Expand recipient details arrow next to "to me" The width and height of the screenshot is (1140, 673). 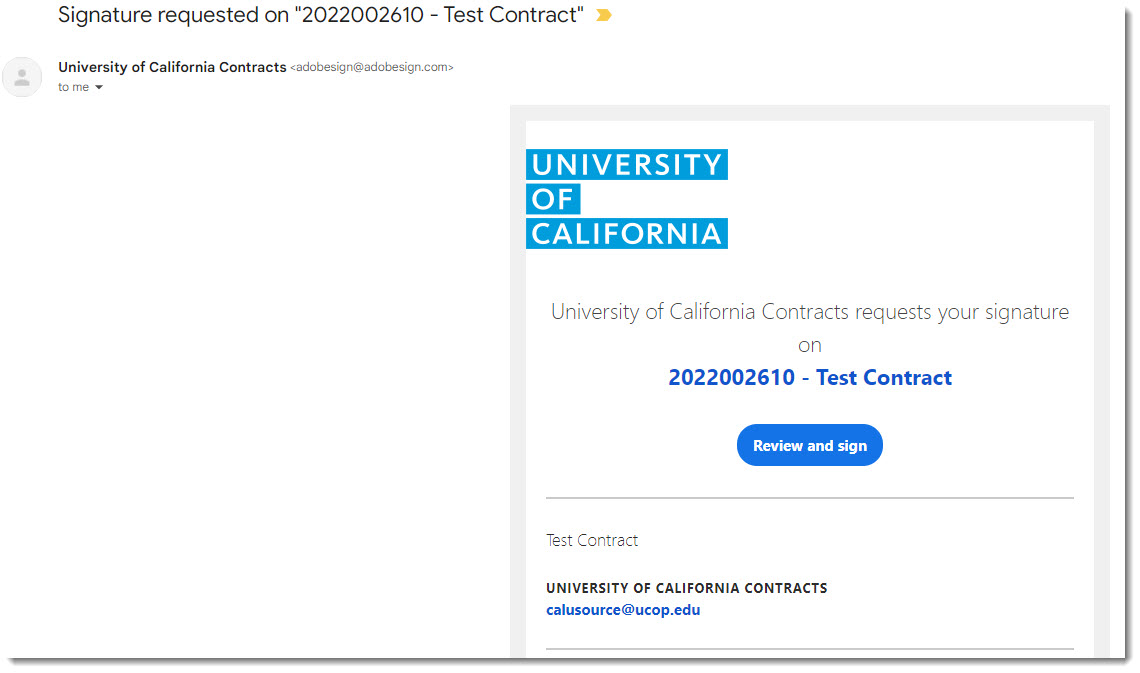[x=99, y=88]
